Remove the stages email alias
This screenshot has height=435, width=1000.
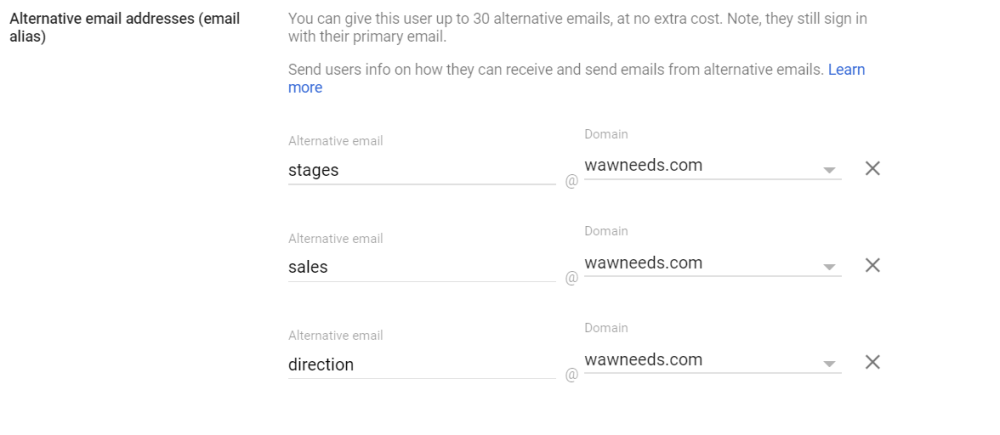coord(872,168)
